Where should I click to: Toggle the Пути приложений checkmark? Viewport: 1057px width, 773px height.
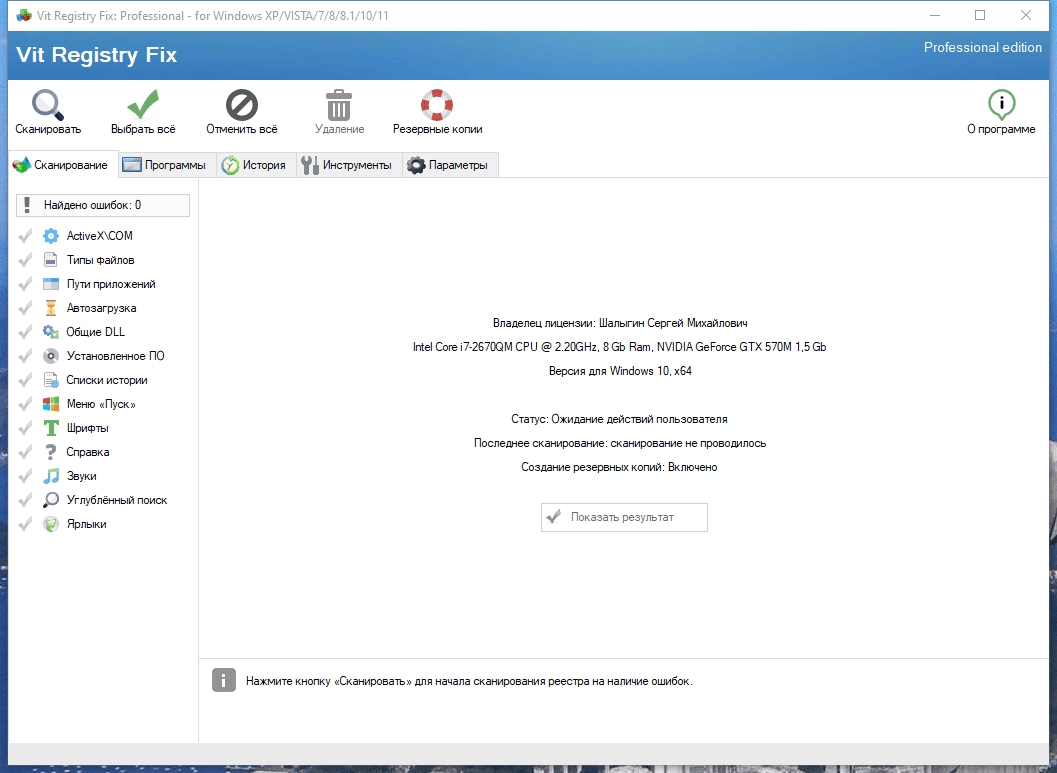pos(25,284)
